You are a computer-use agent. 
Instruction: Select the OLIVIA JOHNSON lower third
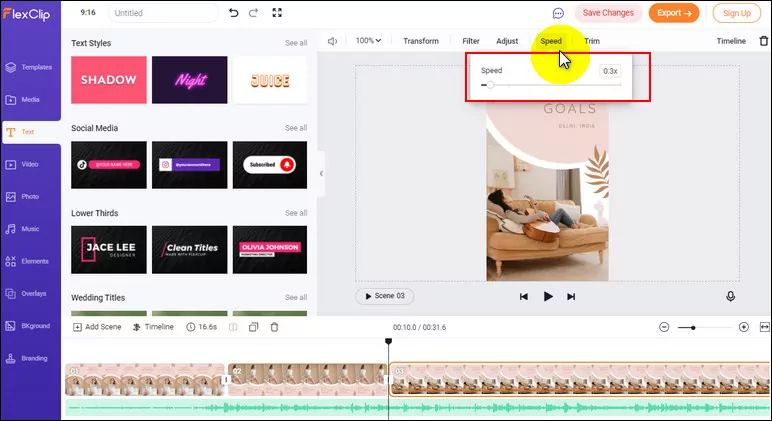270,250
